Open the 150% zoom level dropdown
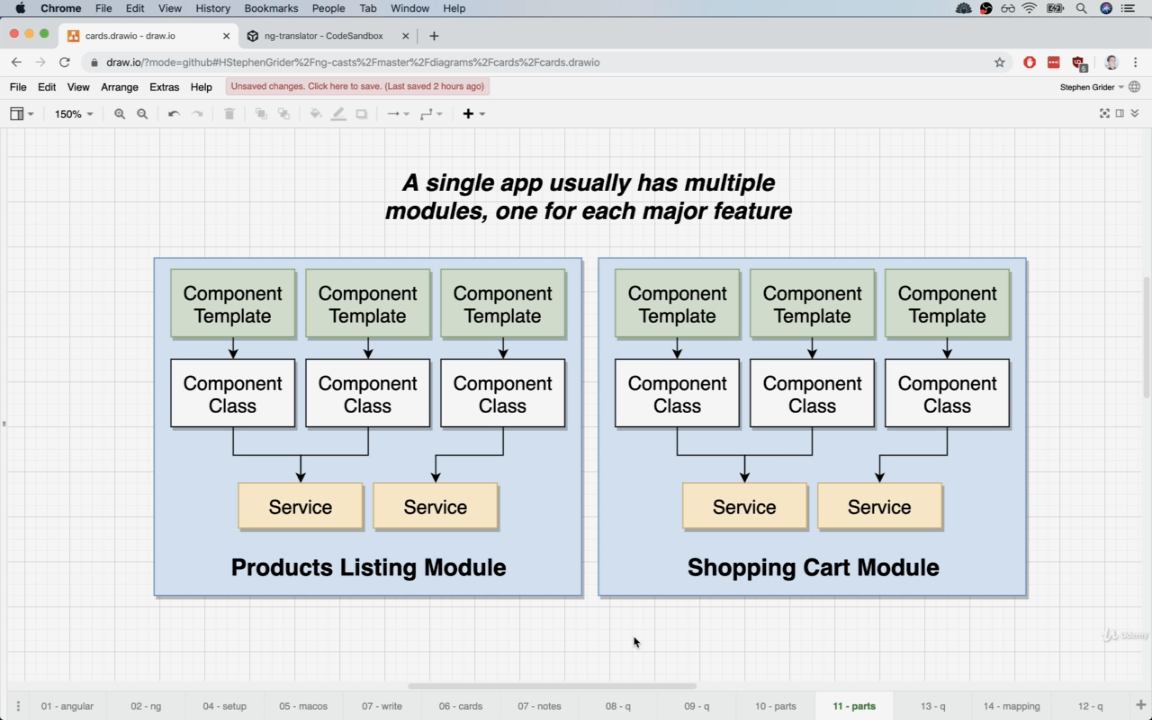Screen dimensions: 1152x720 click(x=73, y=114)
